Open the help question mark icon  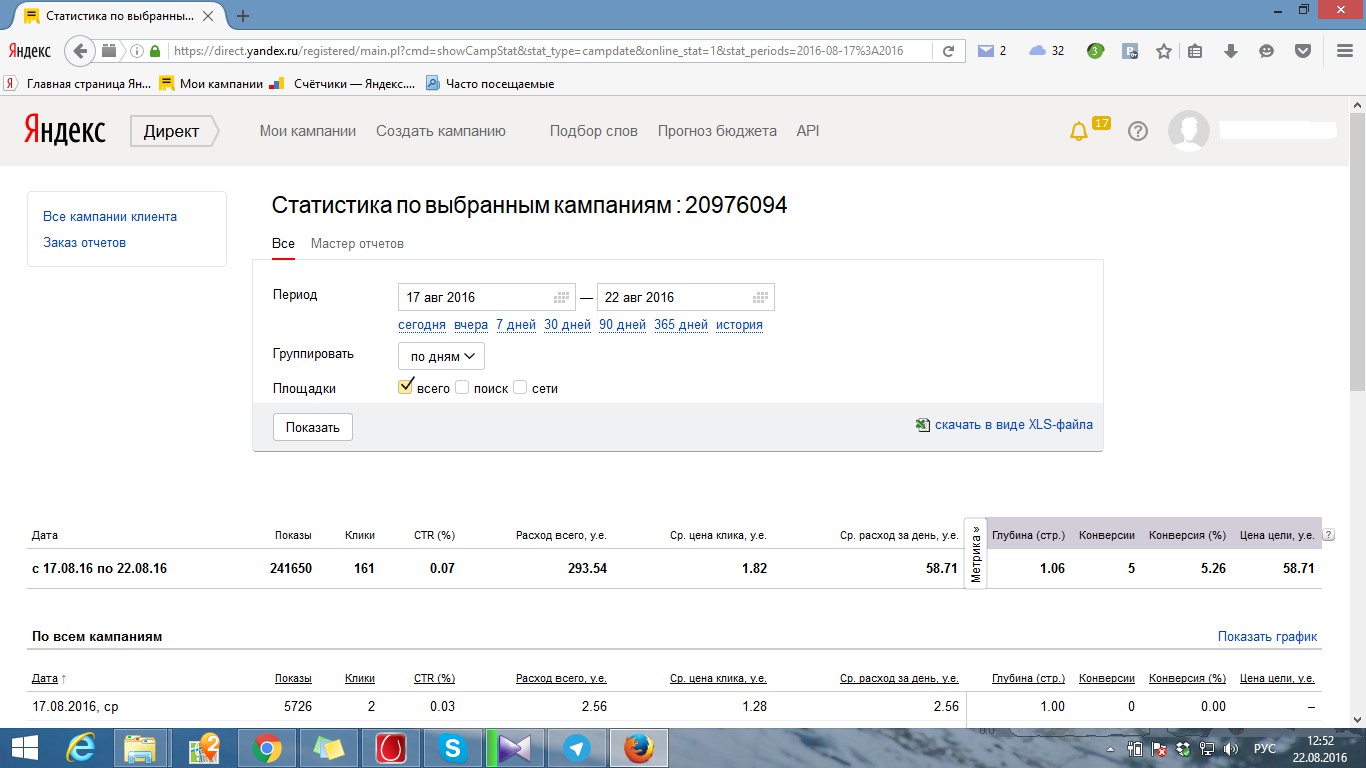click(x=1137, y=131)
